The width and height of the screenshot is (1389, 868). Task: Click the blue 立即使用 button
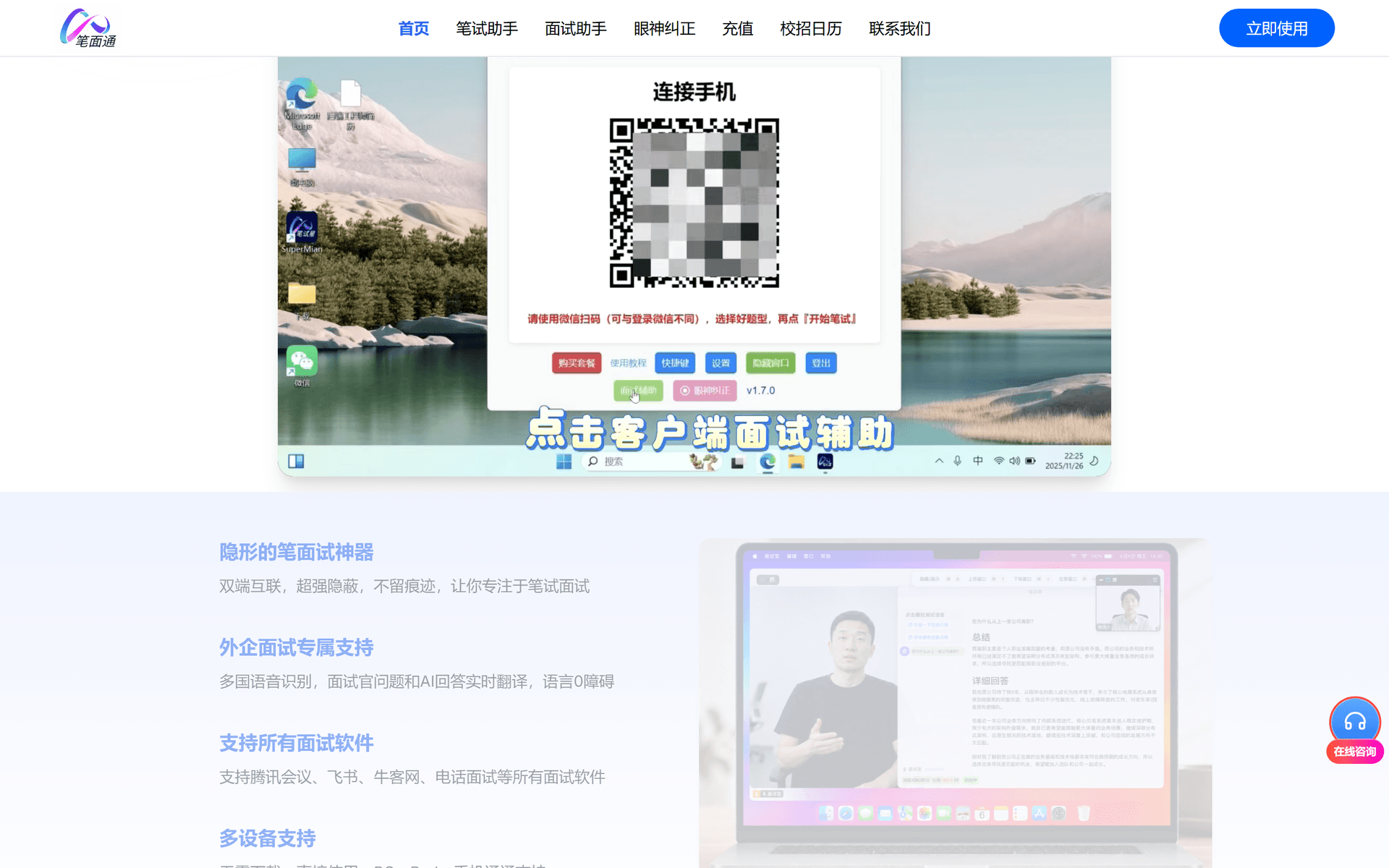click(1277, 28)
